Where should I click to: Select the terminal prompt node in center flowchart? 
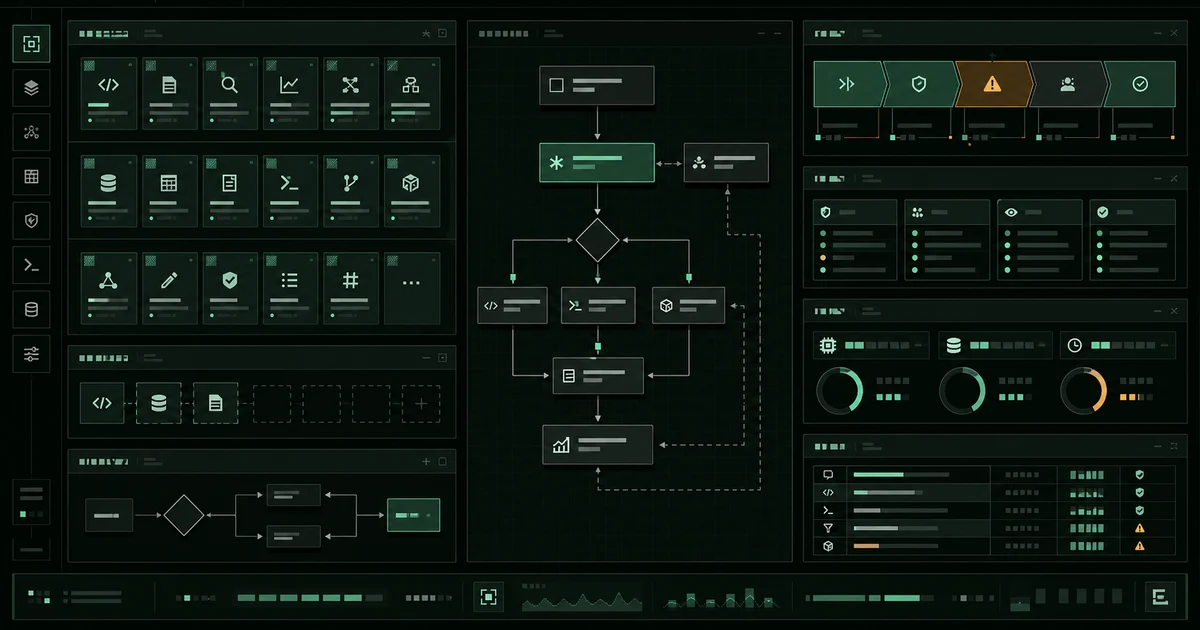tap(598, 305)
